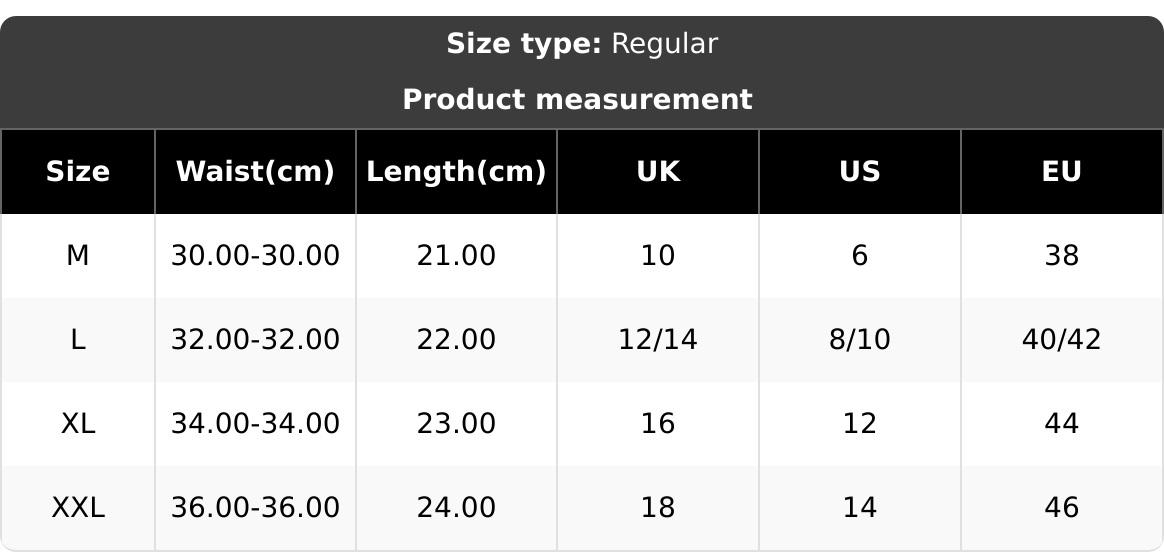The image size is (1164, 552).
Task: Select the 12/14 UK size cell
Action: click(658, 340)
